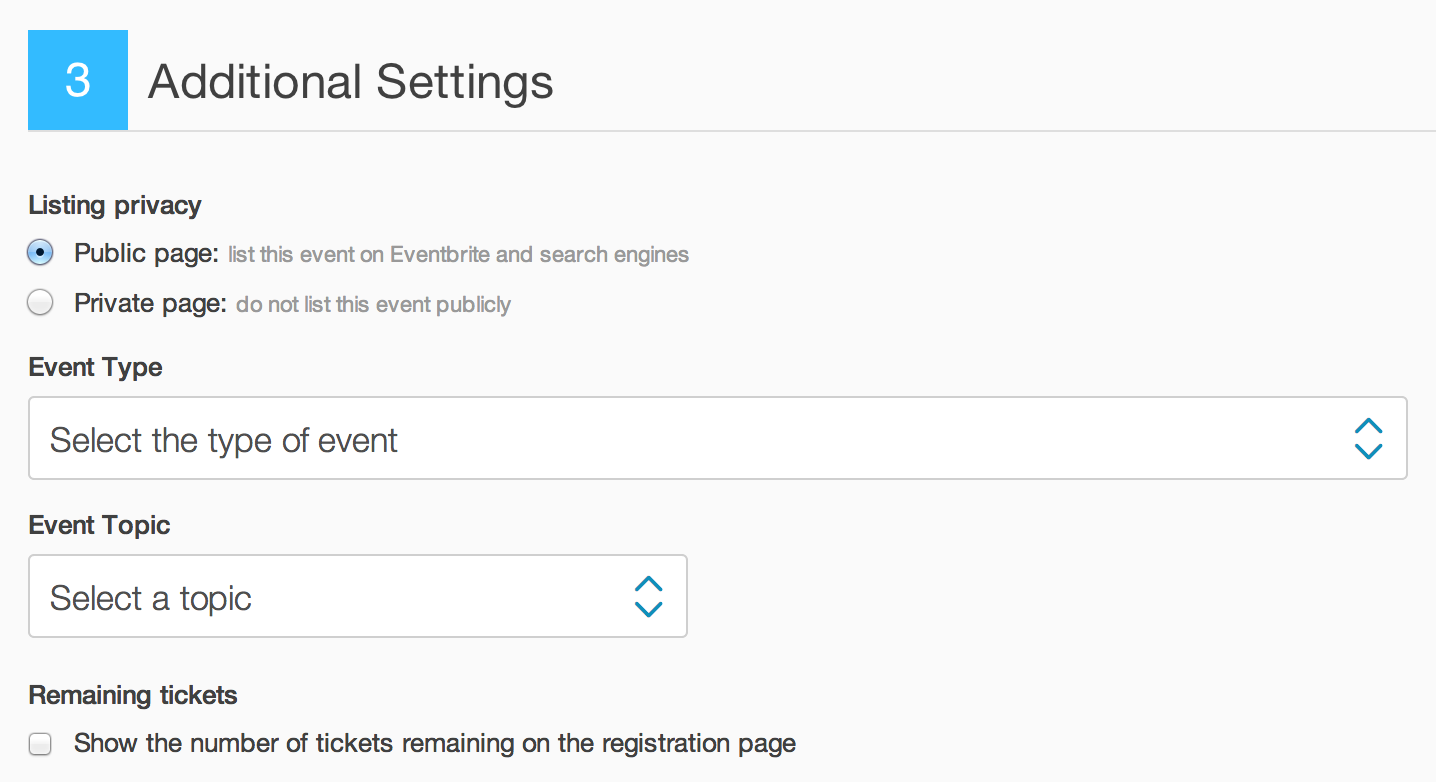Click the 'Event Topic' field label
This screenshot has height=782, width=1436.
100,525
